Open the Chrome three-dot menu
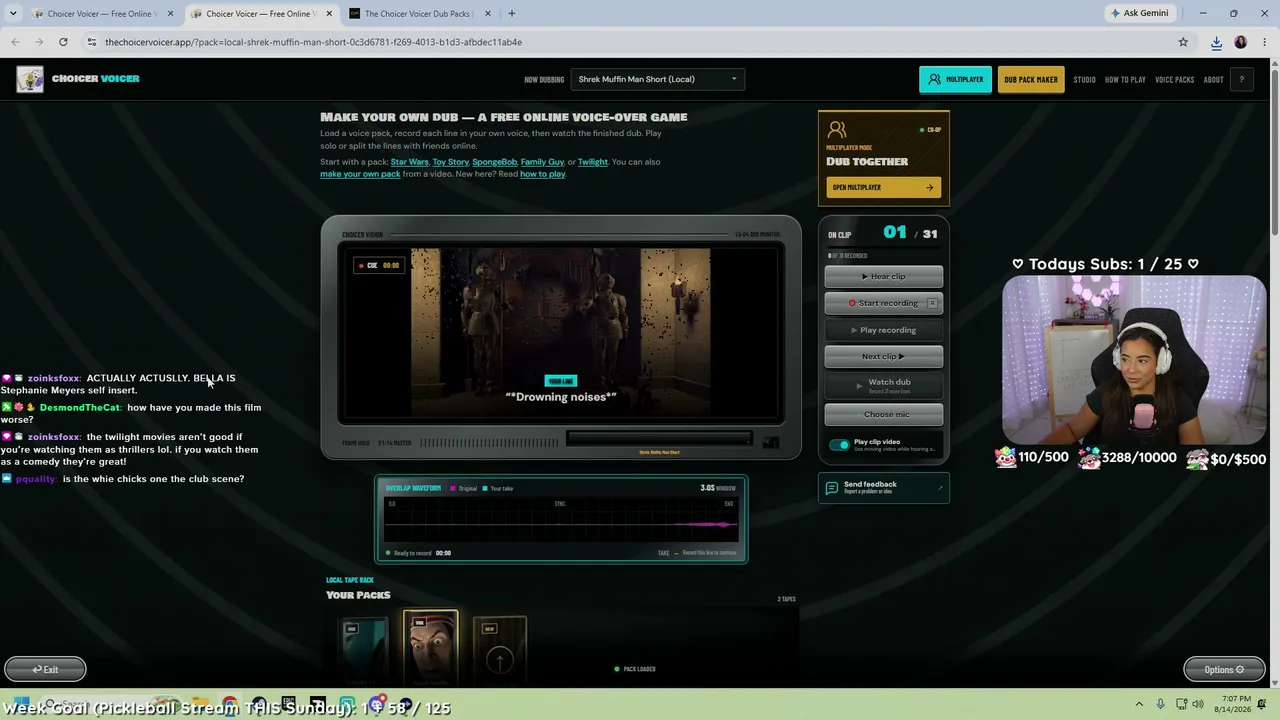Image resolution: width=1280 pixels, height=720 pixels. 1264,42
